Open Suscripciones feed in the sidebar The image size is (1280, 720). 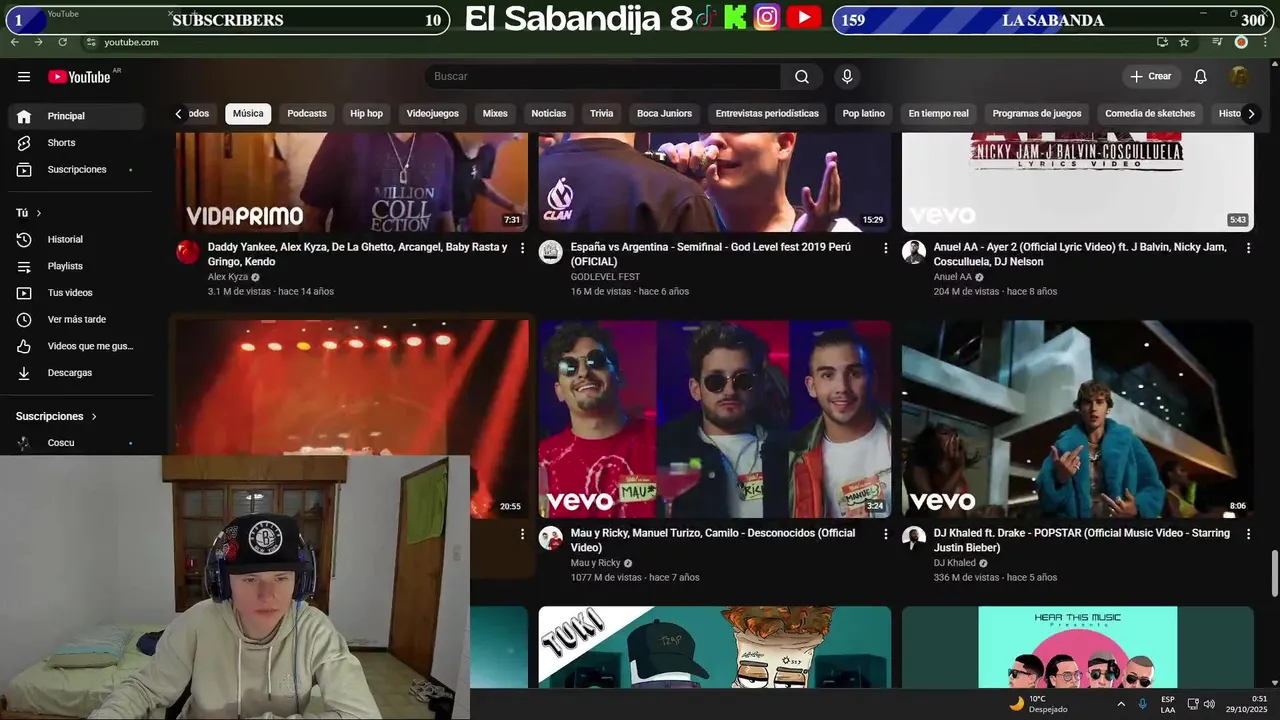tap(76, 170)
